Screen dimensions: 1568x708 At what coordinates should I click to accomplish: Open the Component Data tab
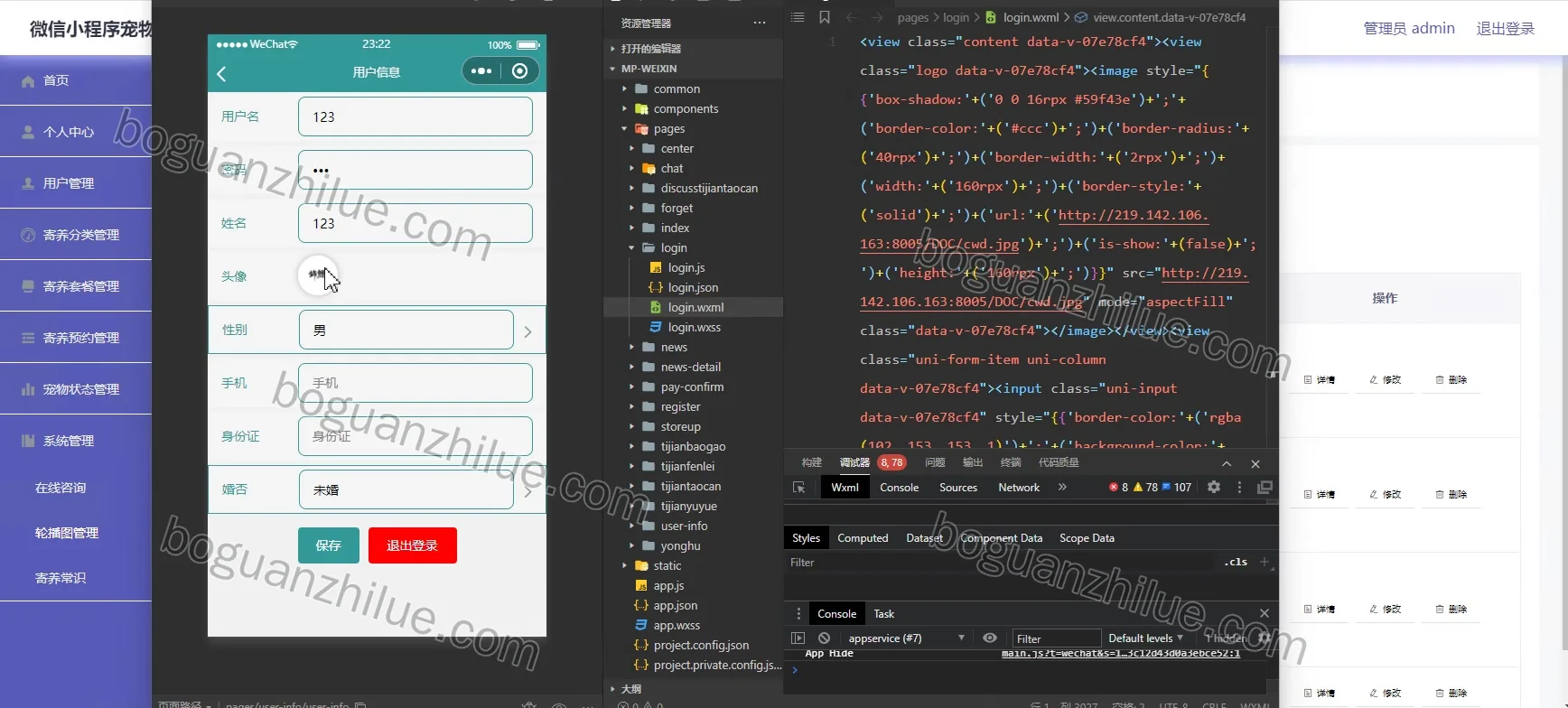coord(1001,538)
